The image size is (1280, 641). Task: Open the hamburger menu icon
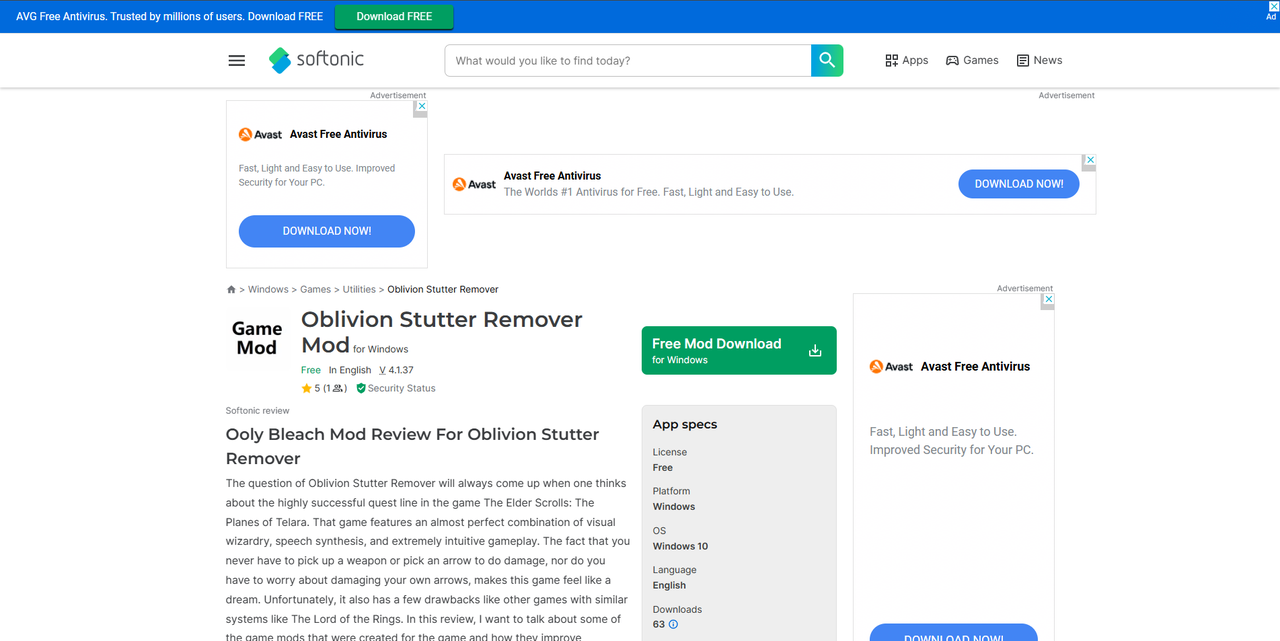click(237, 60)
